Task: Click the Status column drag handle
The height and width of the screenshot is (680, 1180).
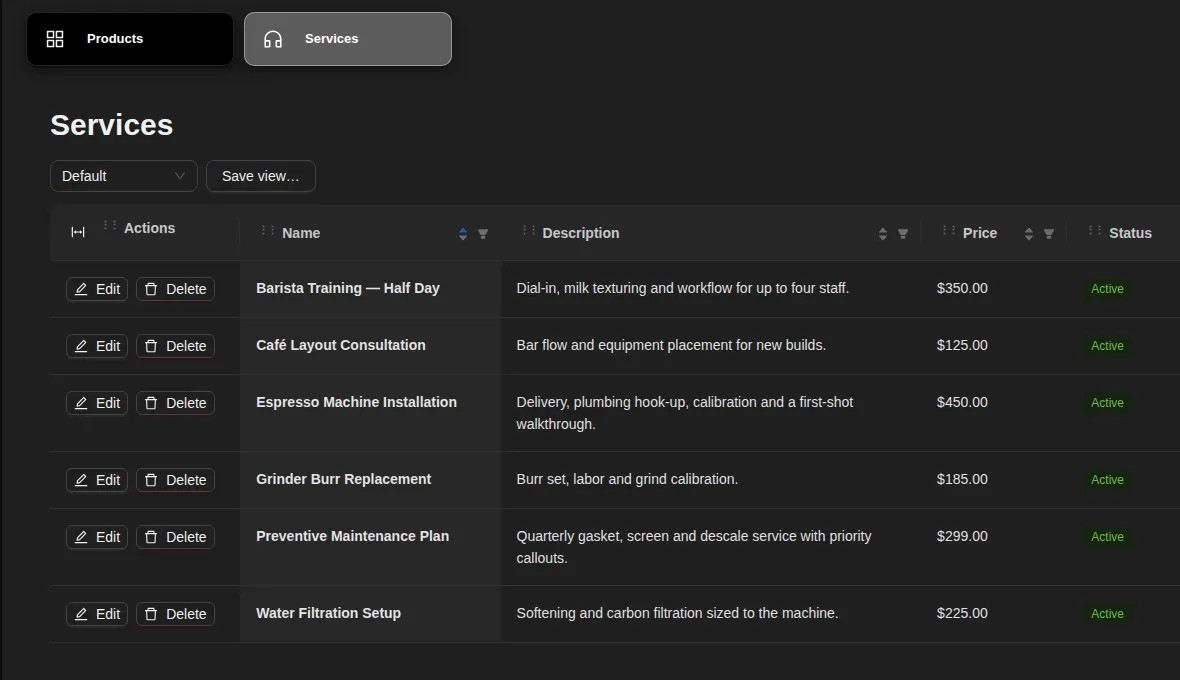Action: (x=1095, y=230)
